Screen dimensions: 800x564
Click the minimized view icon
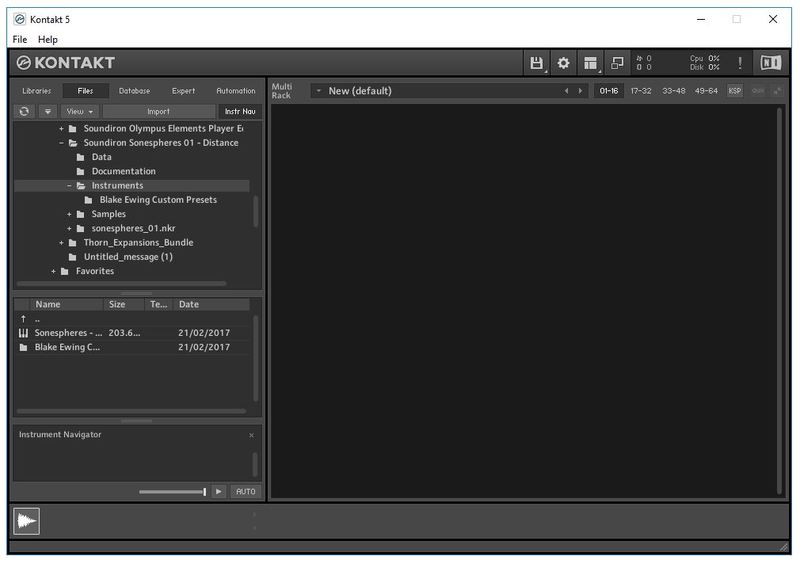[618, 63]
